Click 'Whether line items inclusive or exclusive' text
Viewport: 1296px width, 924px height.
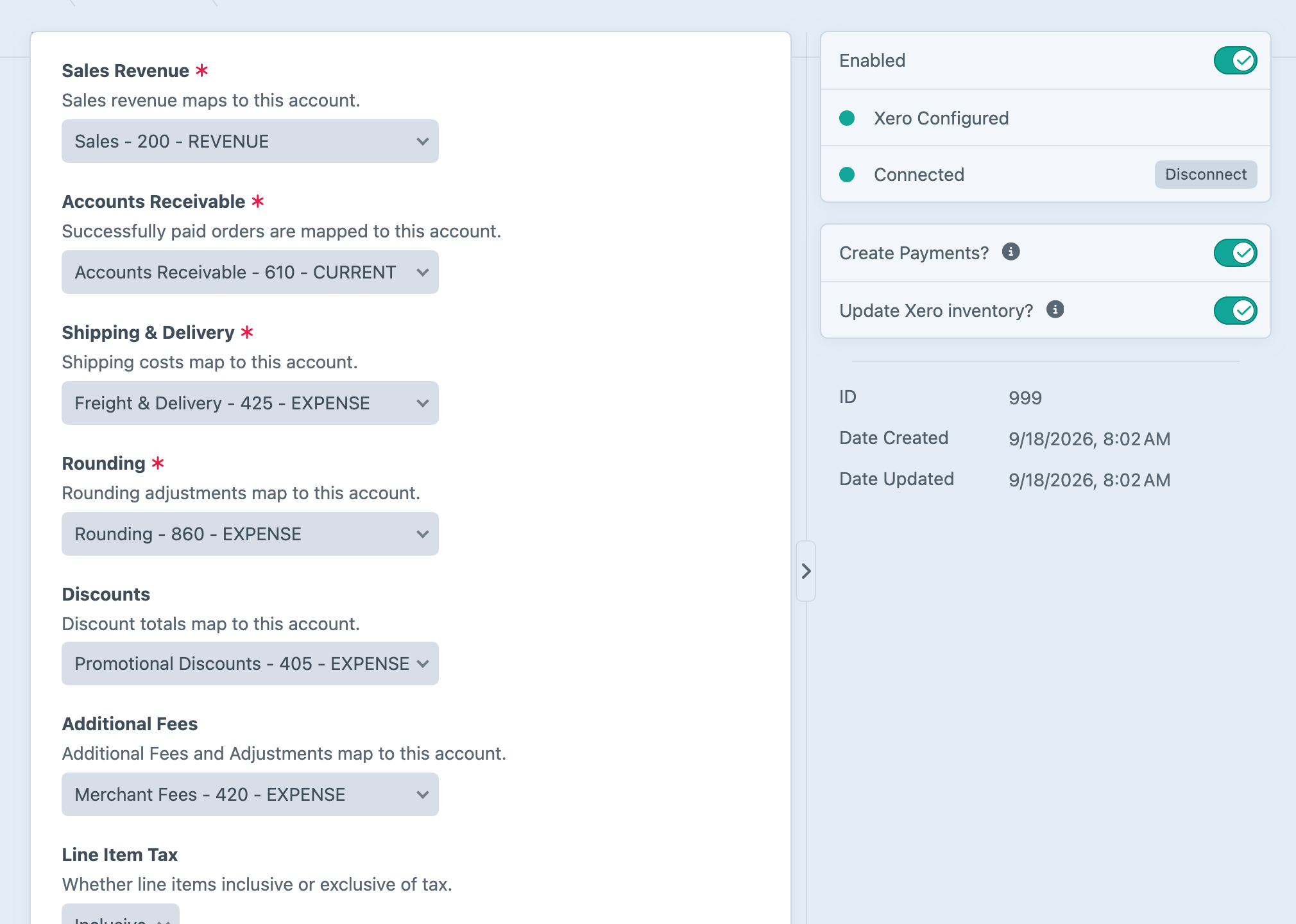pyautogui.click(x=257, y=884)
